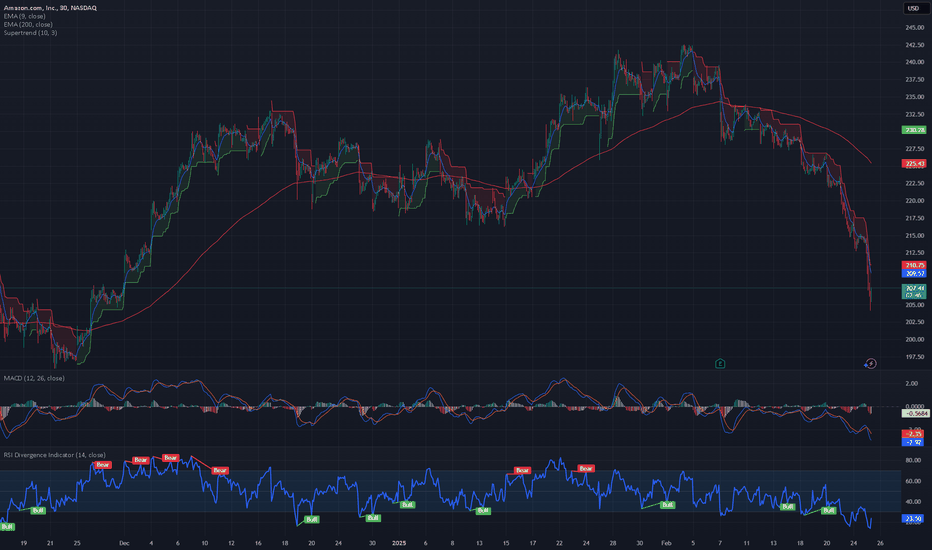Image resolution: width=932 pixels, height=550 pixels.
Task: Click the blue 209.57 EMA price label
Action: (914, 274)
